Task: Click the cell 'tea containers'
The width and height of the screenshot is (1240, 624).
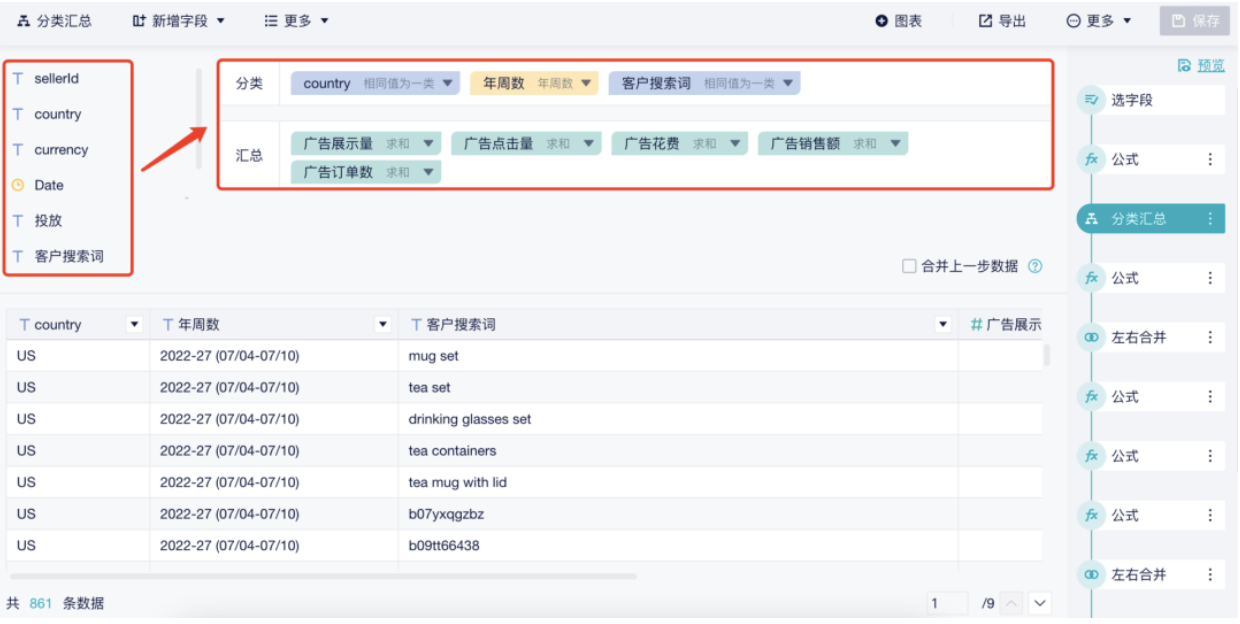Action: point(678,451)
